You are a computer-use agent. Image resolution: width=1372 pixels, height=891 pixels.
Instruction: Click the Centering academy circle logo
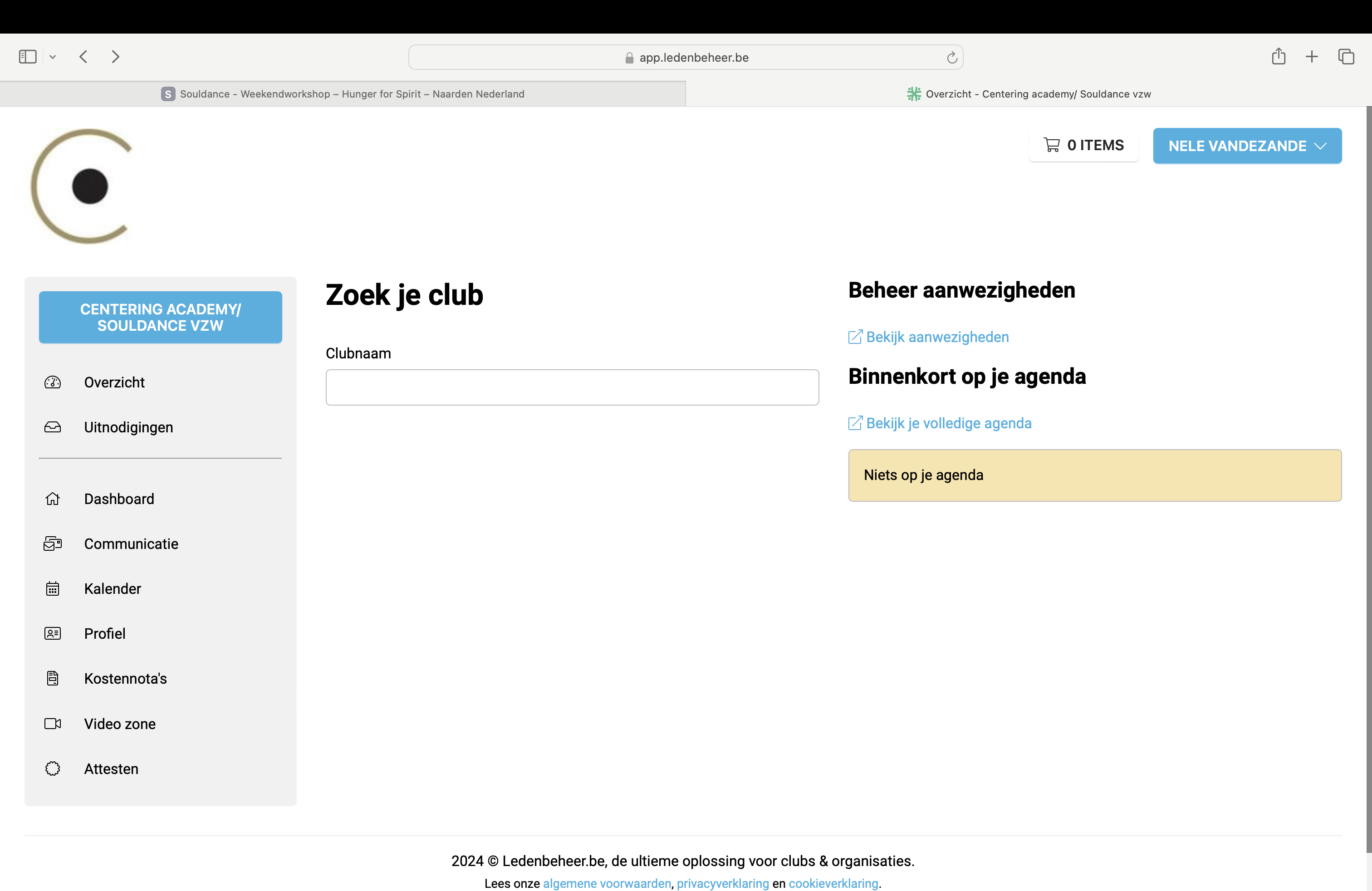82,186
